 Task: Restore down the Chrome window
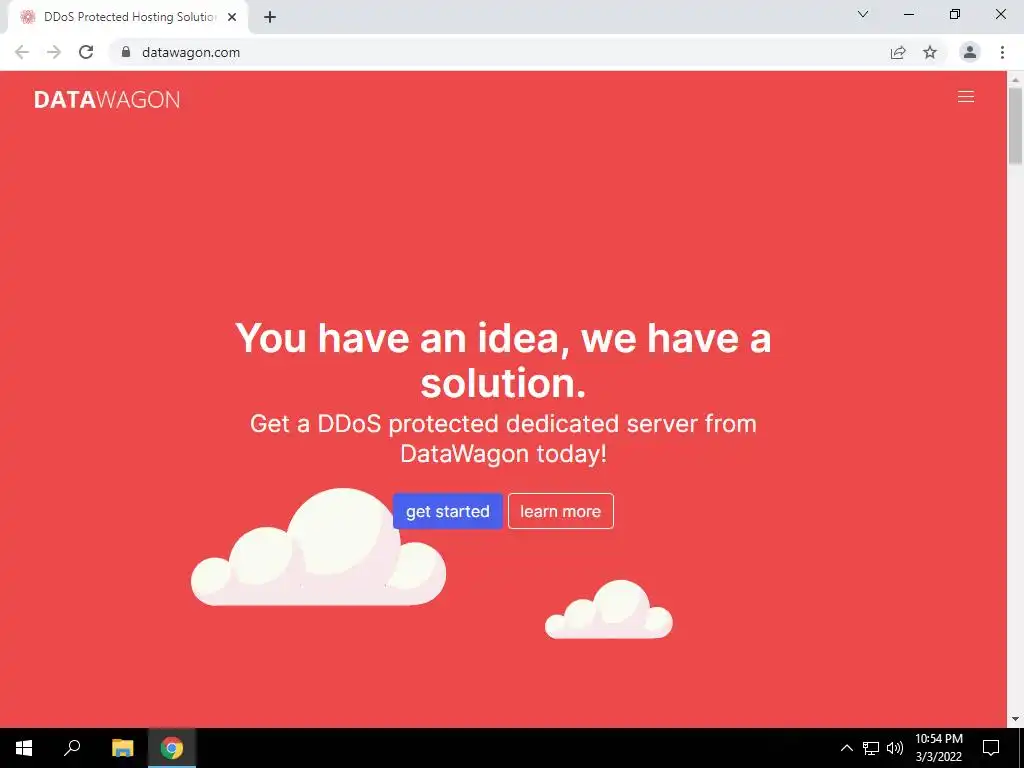(x=955, y=14)
